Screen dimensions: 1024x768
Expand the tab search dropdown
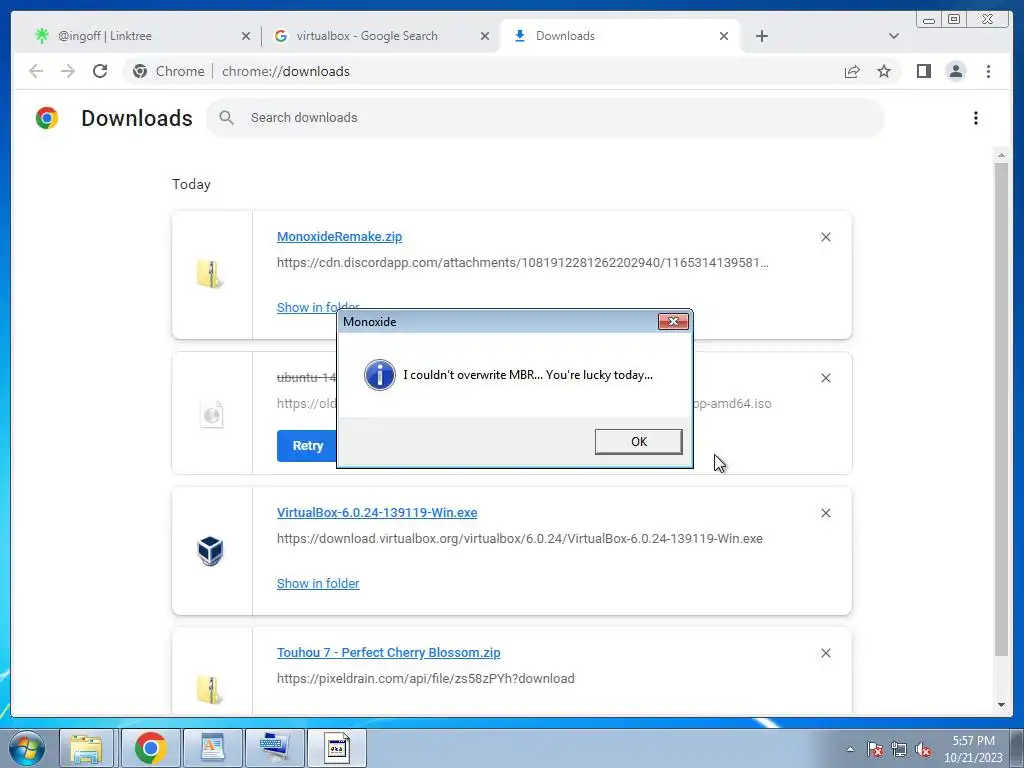[894, 36]
